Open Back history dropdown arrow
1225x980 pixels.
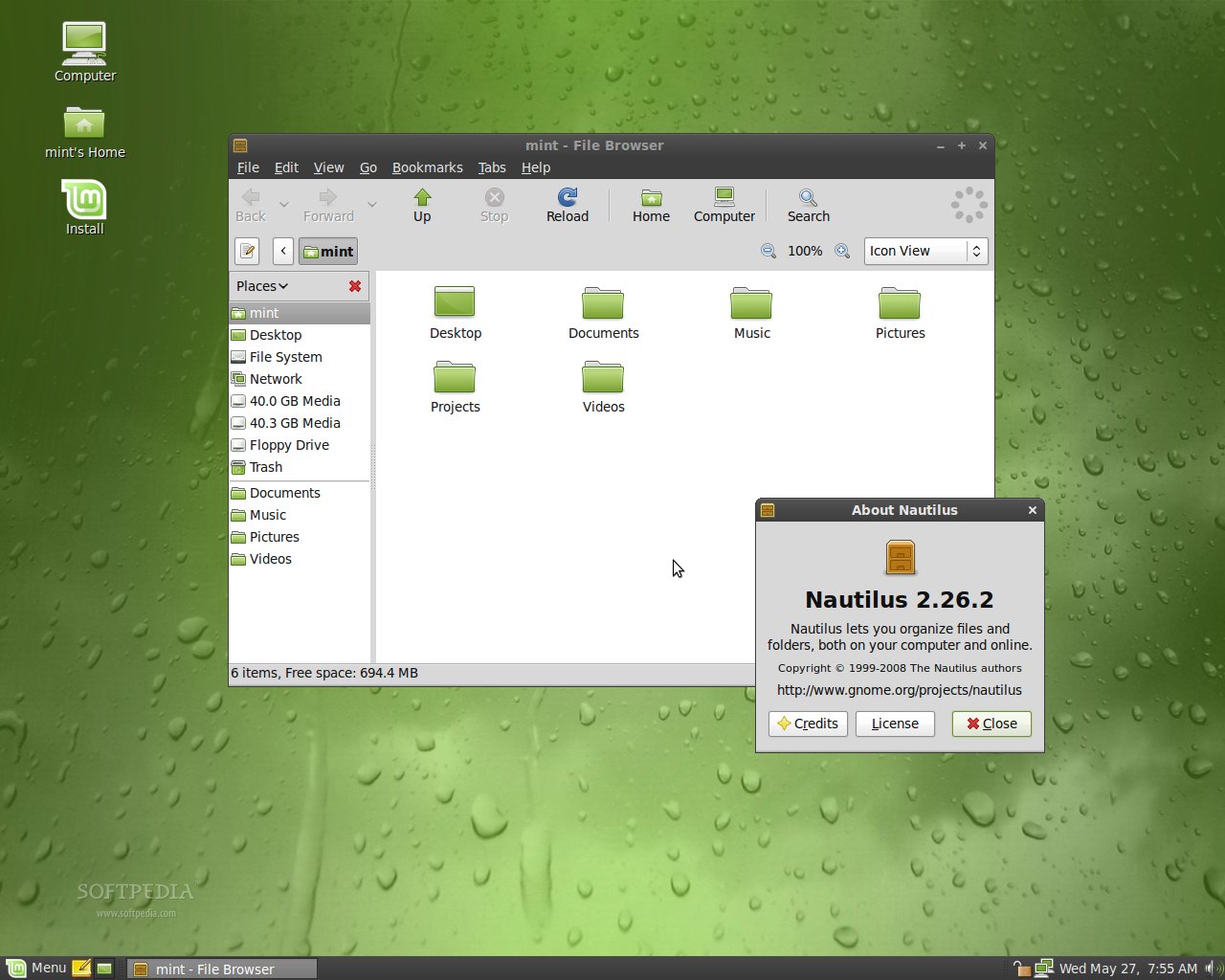(x=283, y=204)
